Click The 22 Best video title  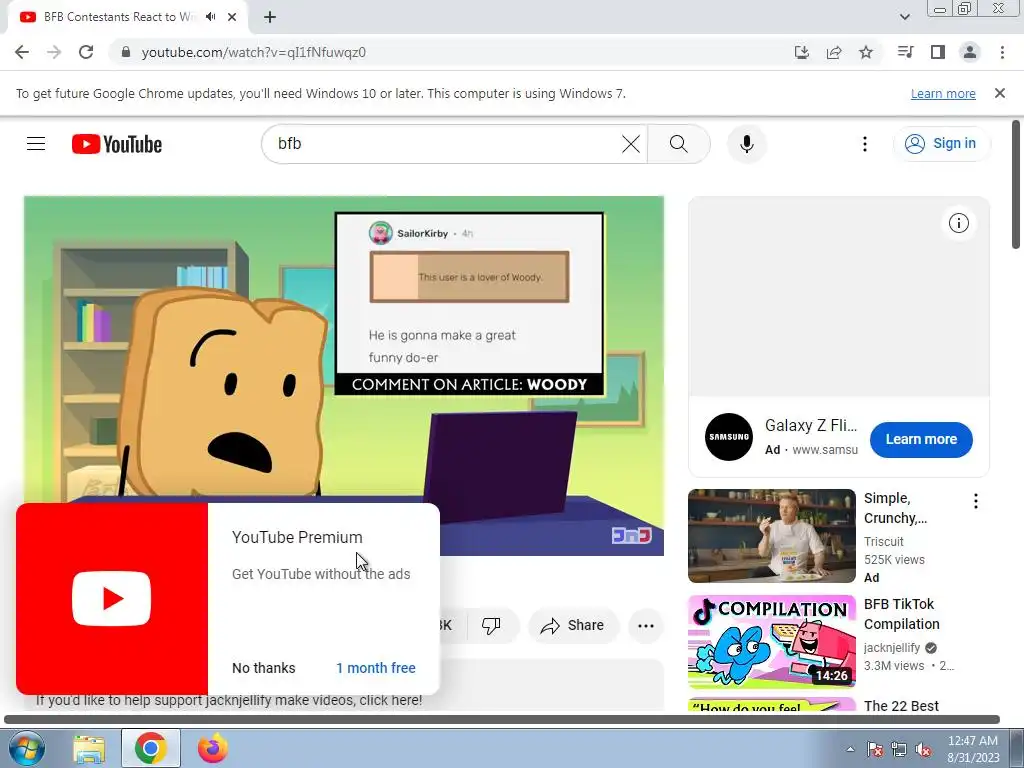(901, 706)
